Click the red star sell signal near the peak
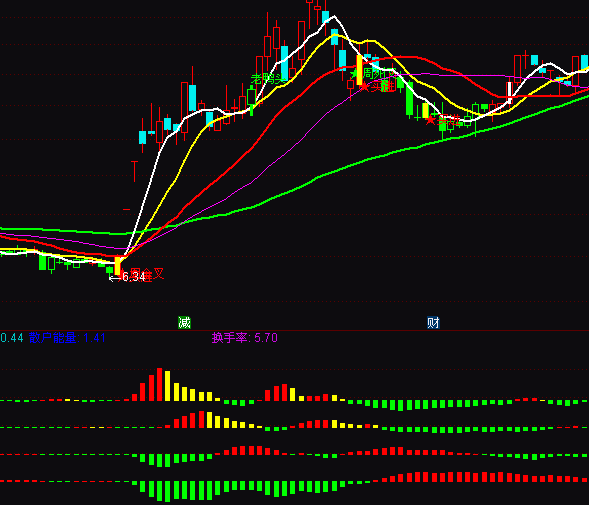This screenshot has width=589, height=505. [x=364, y=87]
